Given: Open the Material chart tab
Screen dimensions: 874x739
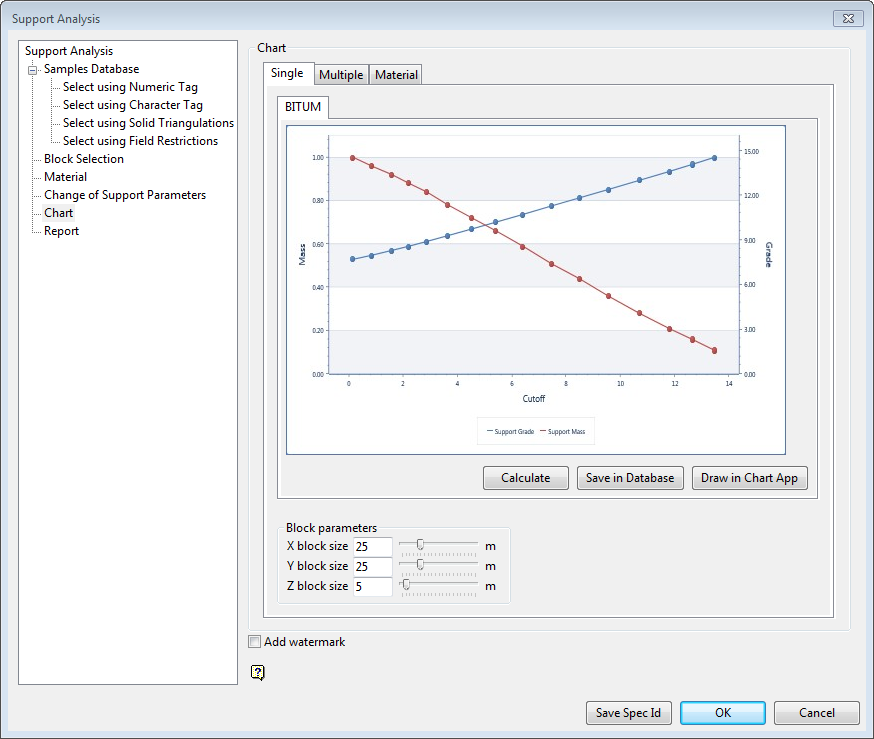Looking at the screenshot, I should coord(396,75).
